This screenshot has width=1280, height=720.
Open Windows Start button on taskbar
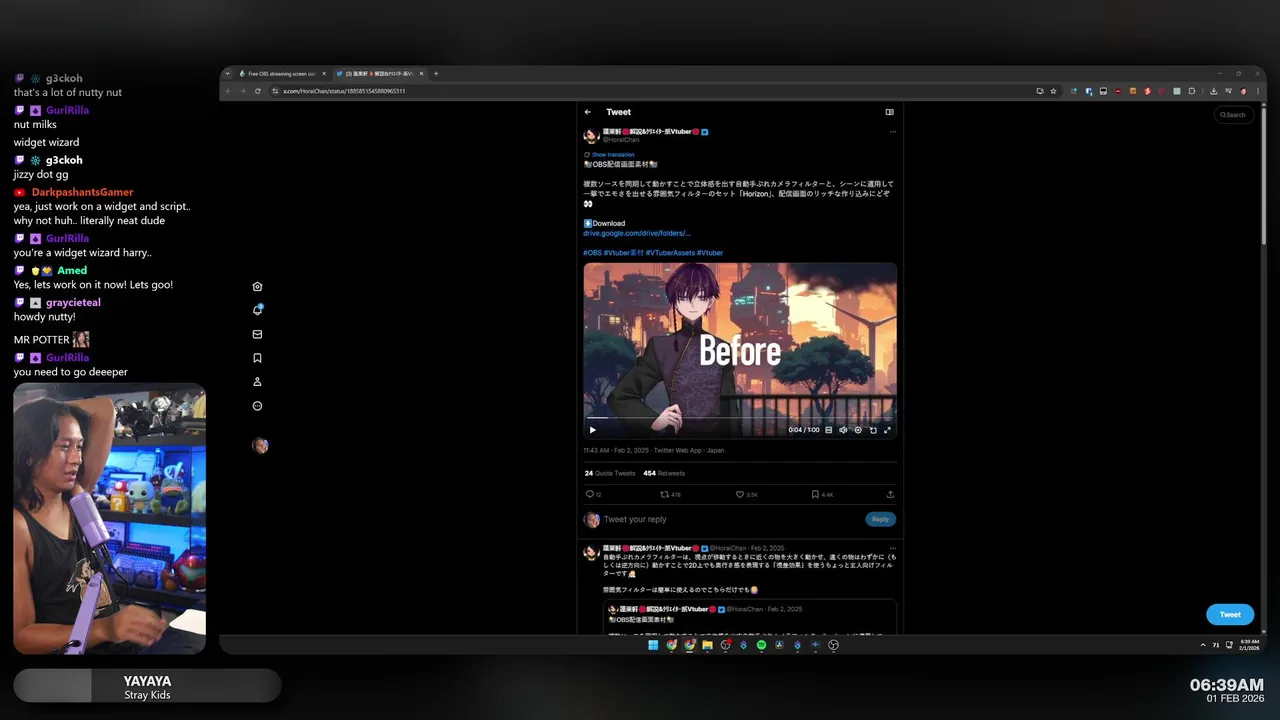[653, 645]
